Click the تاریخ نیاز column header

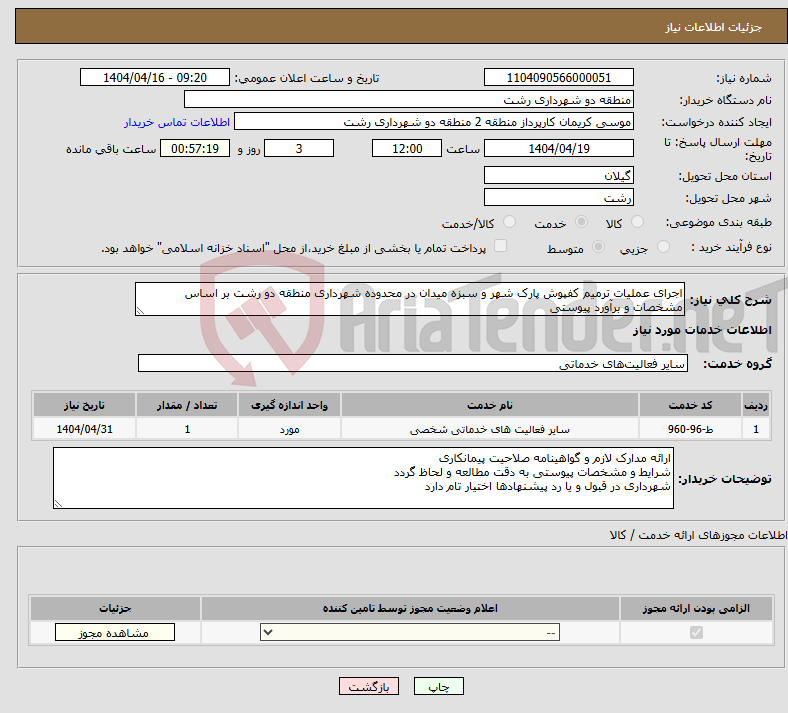point(84,405)
